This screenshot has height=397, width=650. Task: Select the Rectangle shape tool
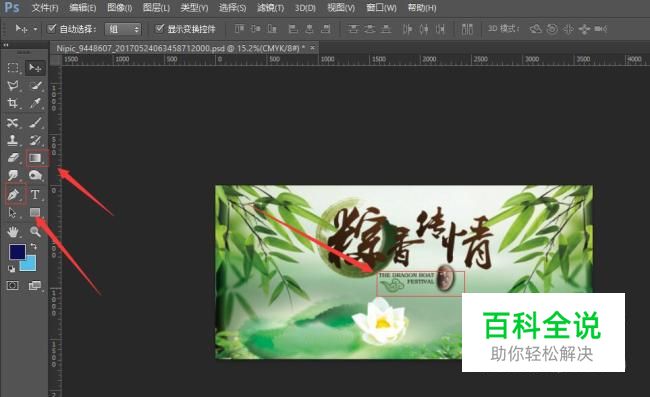(36, 213)
